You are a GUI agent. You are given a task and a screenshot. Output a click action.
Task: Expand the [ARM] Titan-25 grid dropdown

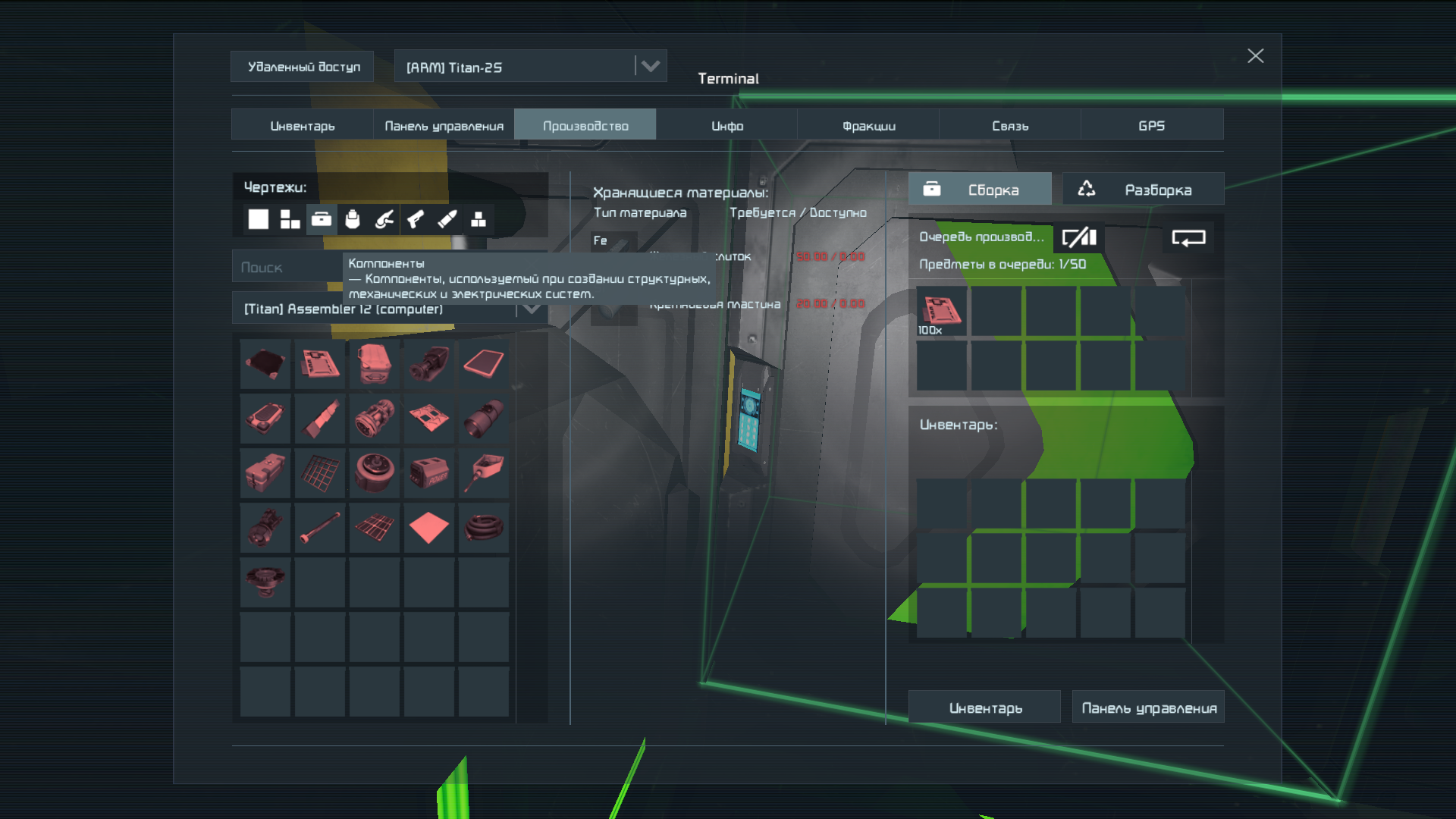[650, 67]
